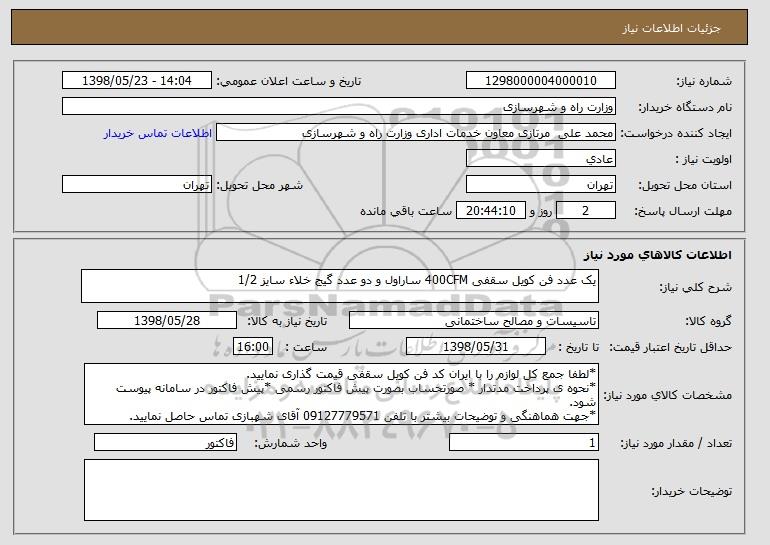This screenshot has height=545, width=770.
Task: Click the delivery city field تهران
Action: [x=137, y=185]
